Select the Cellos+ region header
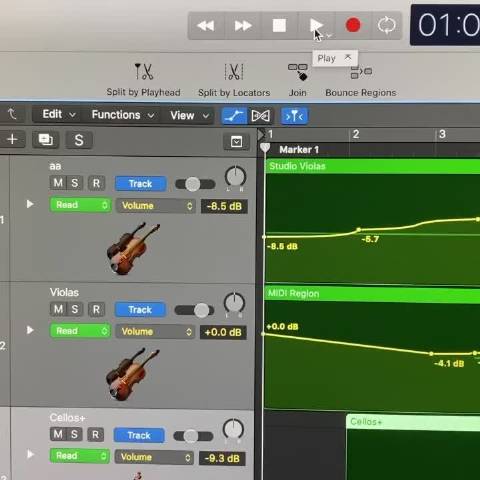The image size is (480, 480). (413, 422)
